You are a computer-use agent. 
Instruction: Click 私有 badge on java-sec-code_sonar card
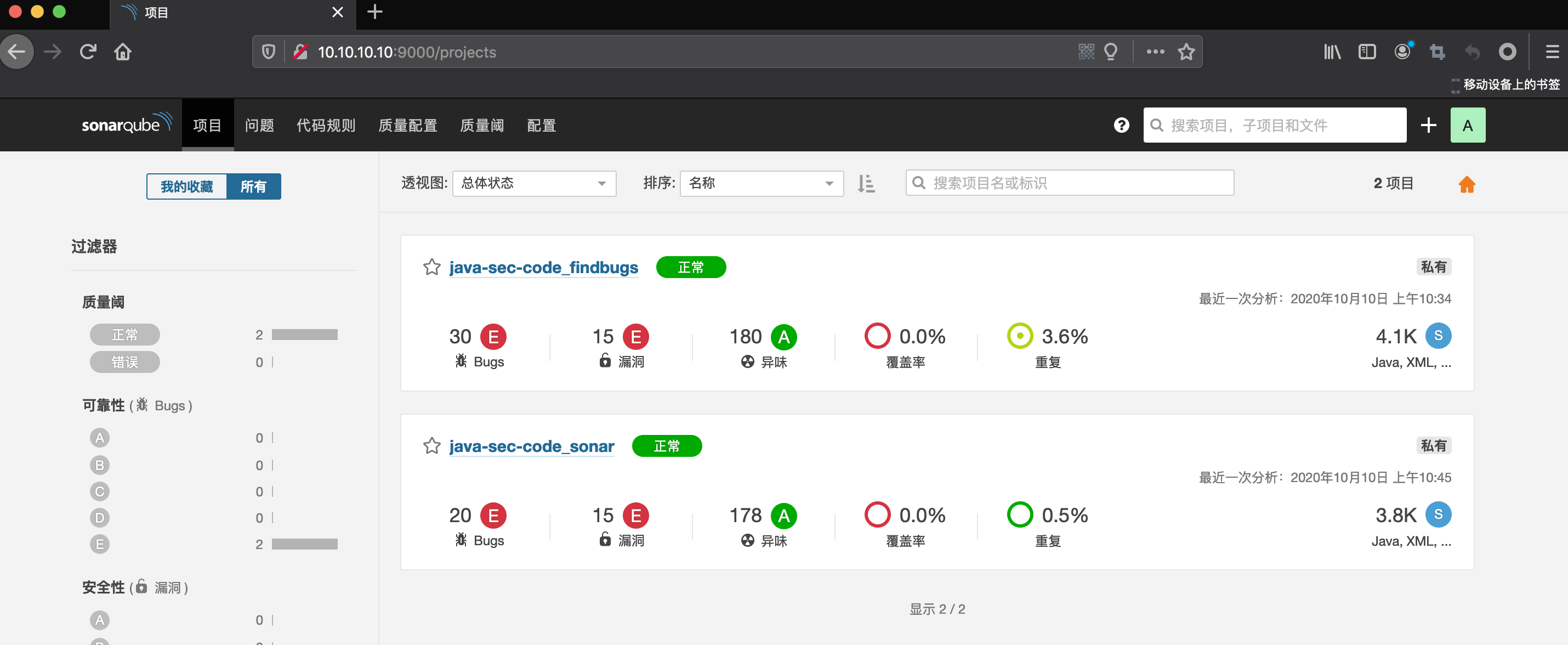tap(1434, 445)
